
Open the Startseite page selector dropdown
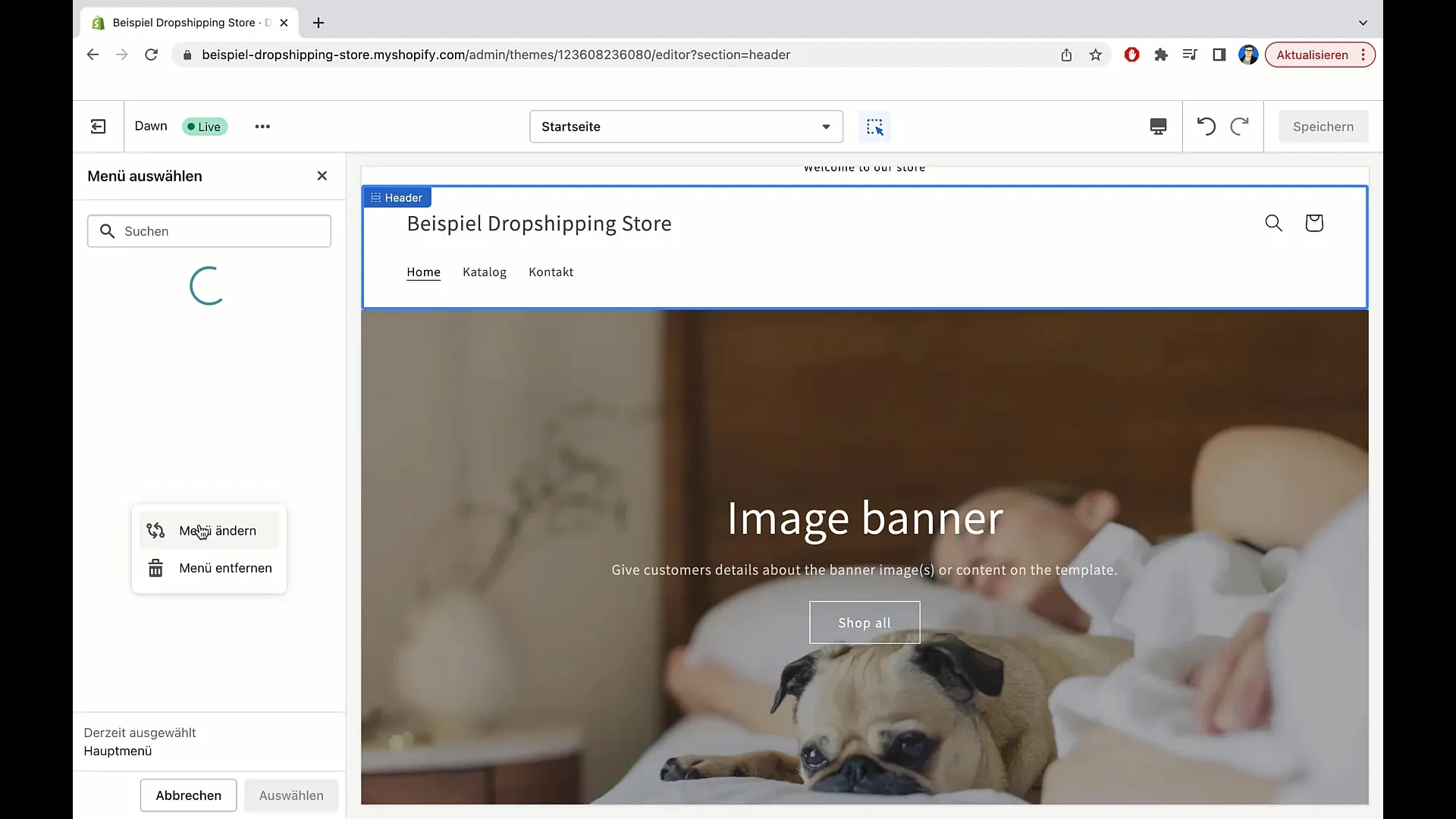click(686, 127)
